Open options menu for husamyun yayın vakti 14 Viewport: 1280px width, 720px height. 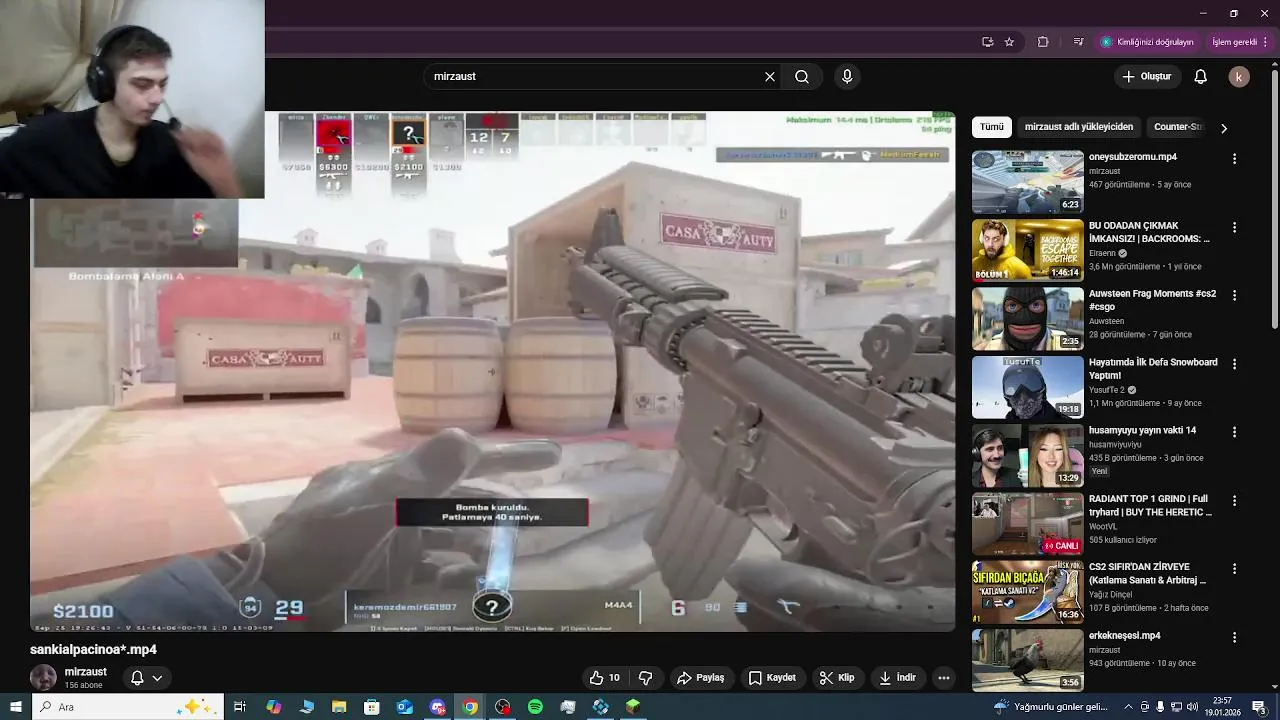pyautogui.click(x=1234, y=432)
